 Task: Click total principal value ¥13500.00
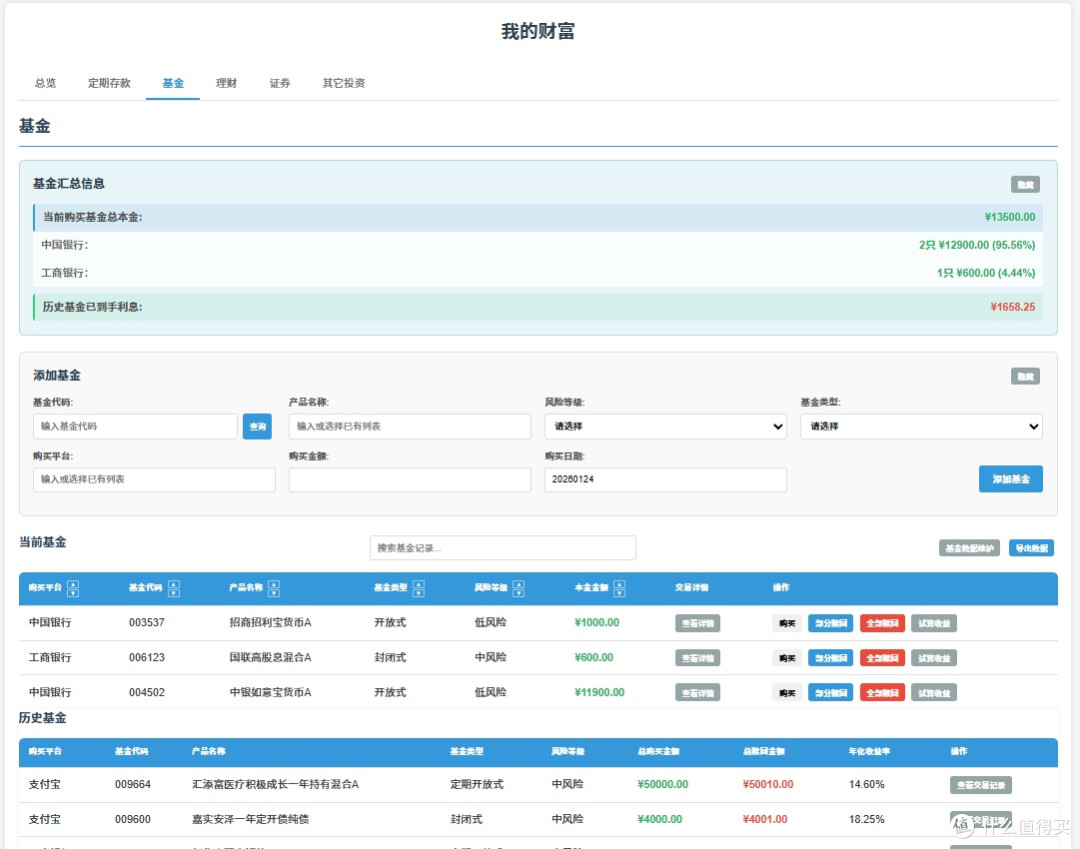pyautogui.click(x=1010, y=217)
